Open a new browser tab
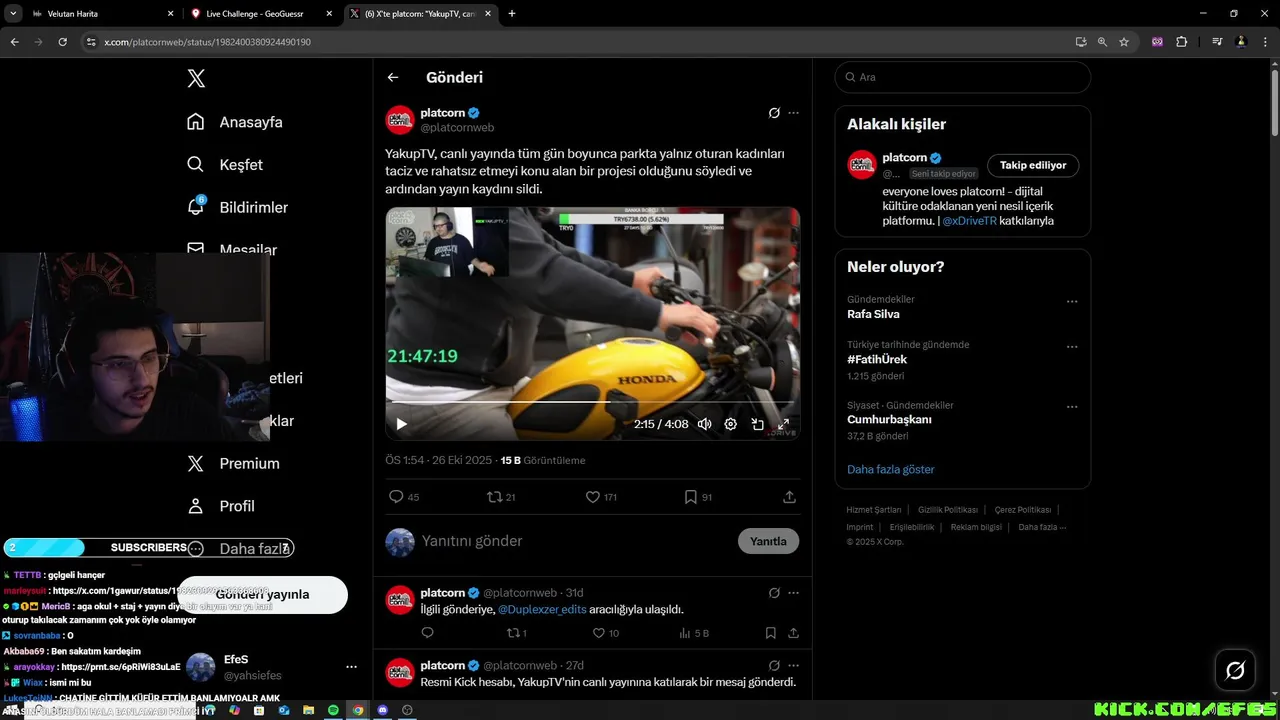 coord(512,14)
